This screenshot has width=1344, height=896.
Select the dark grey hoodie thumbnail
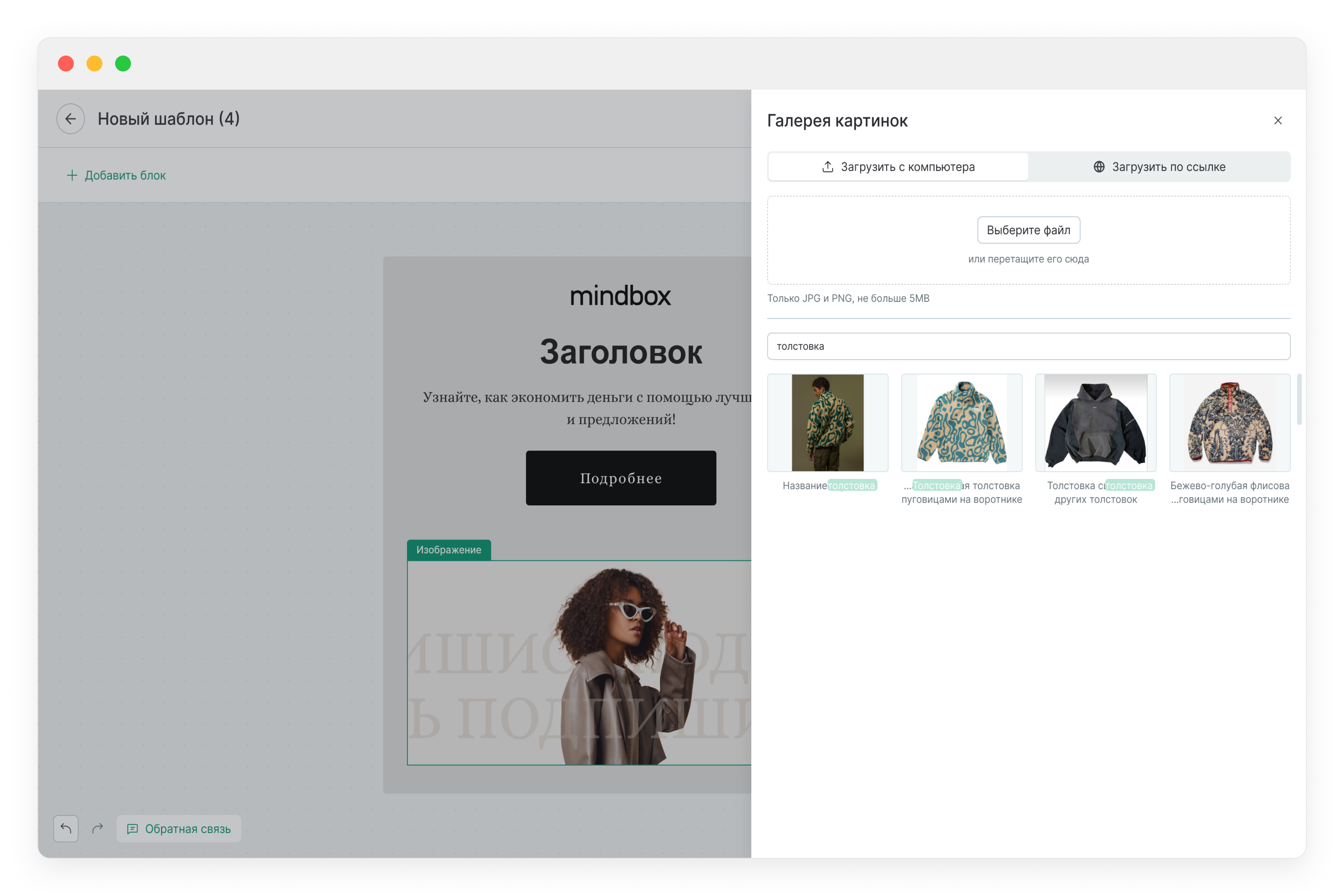click(x=1095, y=423)
